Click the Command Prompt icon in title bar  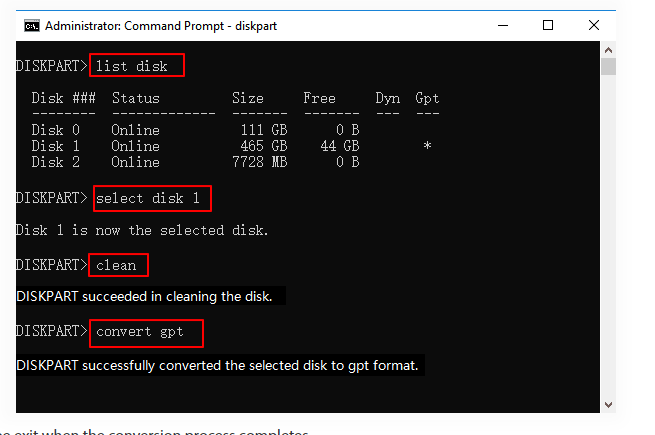coord(31,25)
